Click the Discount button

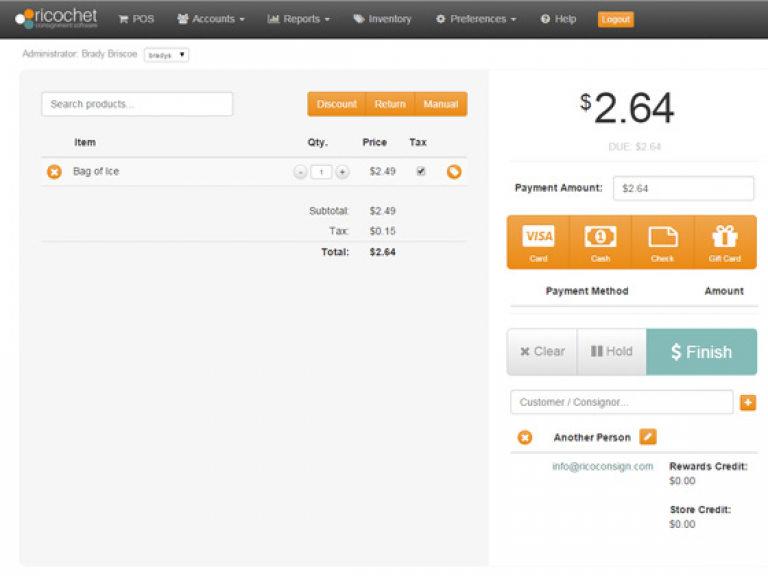click(x=336, y=104)
